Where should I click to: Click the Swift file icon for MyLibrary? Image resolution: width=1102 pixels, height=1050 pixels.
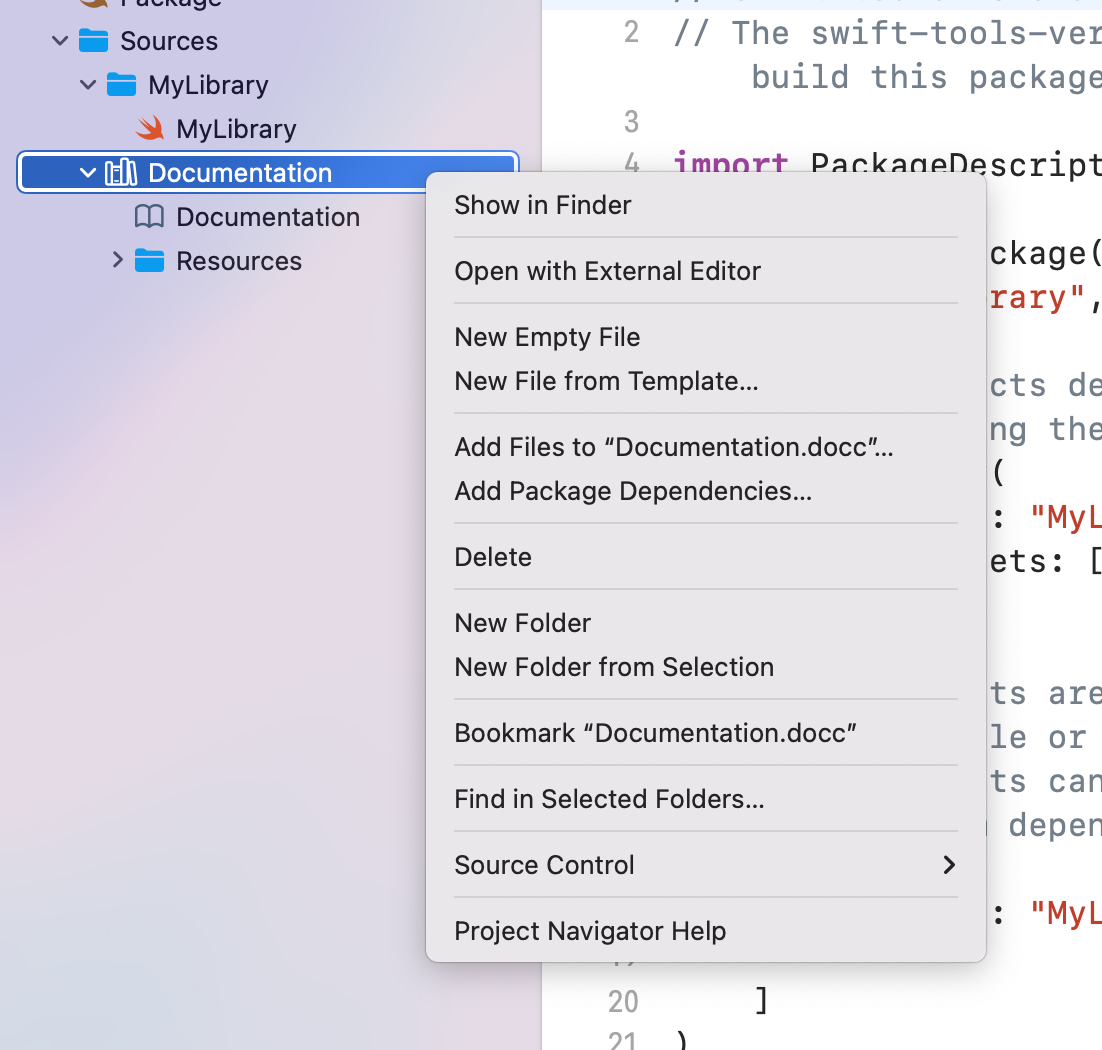(x=150, y=129)
